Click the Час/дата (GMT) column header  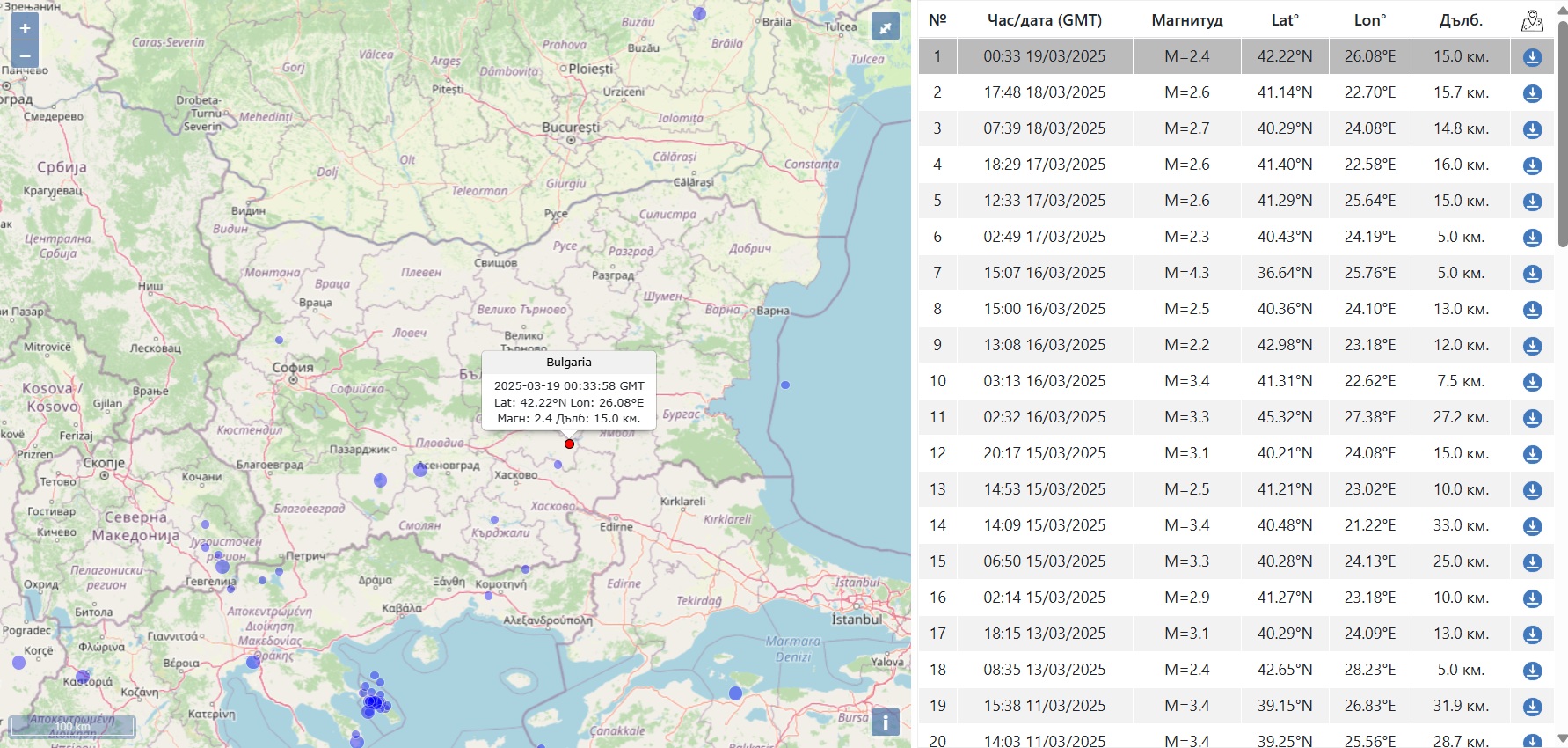coord(1044,20)
